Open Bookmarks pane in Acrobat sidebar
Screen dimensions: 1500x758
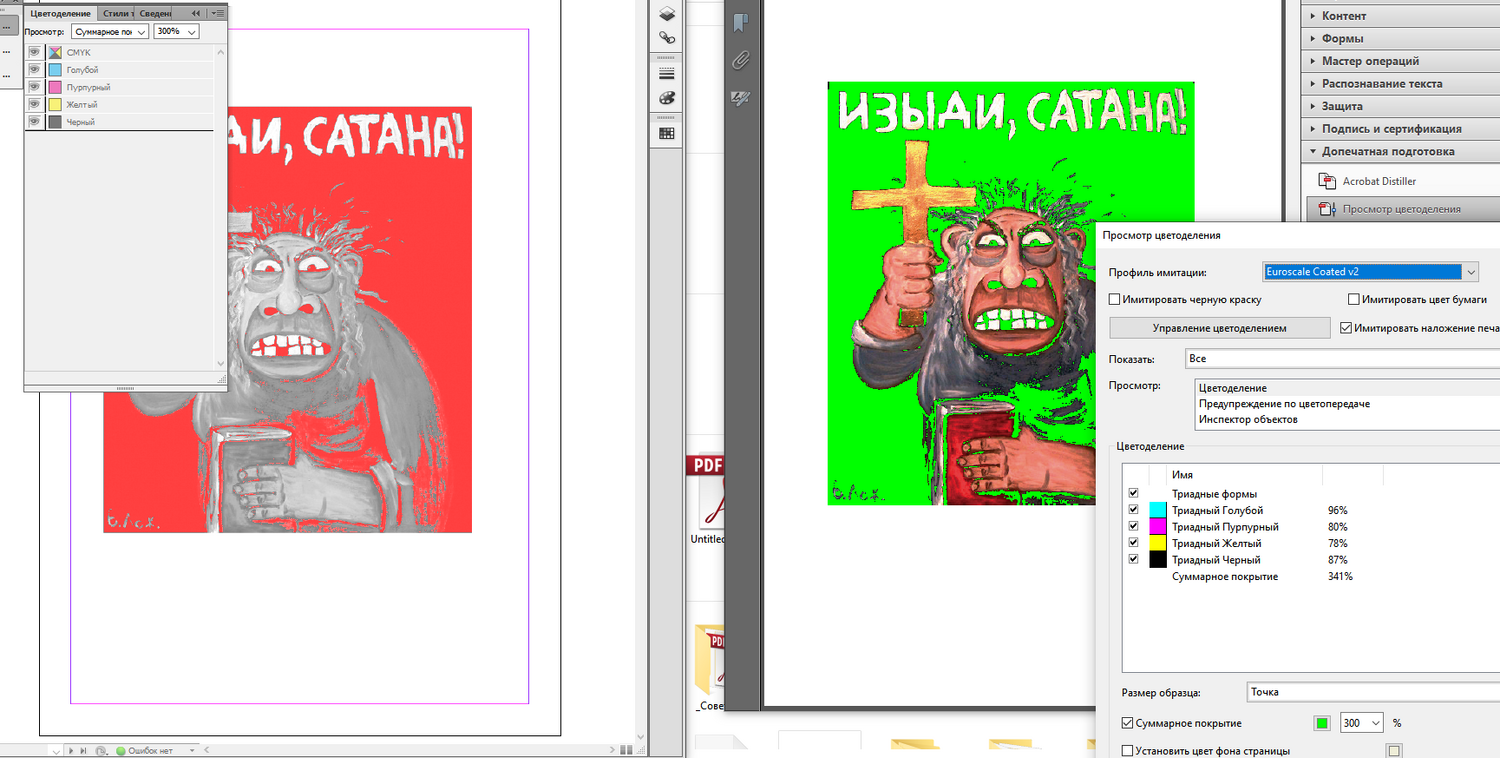(x=740, y=22)
